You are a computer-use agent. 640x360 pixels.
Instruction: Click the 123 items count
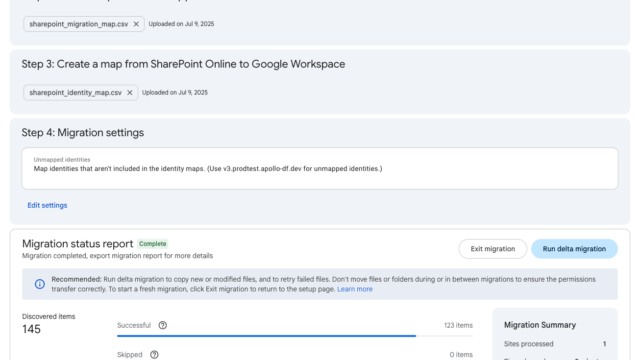[458, 325]
